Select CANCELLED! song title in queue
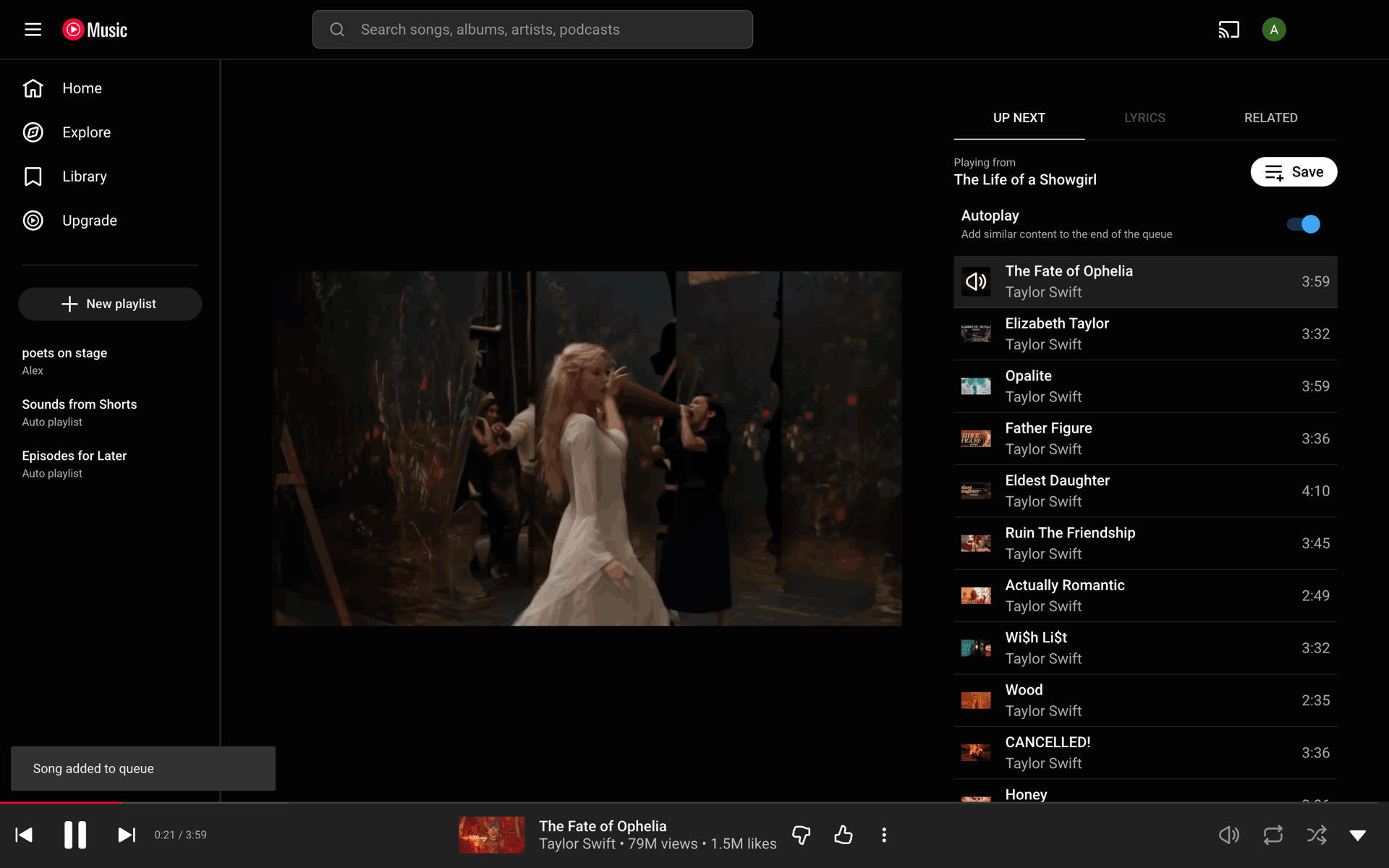Image resolution: width=1389 pixels, height=868 pixels. click(1048, 742)
